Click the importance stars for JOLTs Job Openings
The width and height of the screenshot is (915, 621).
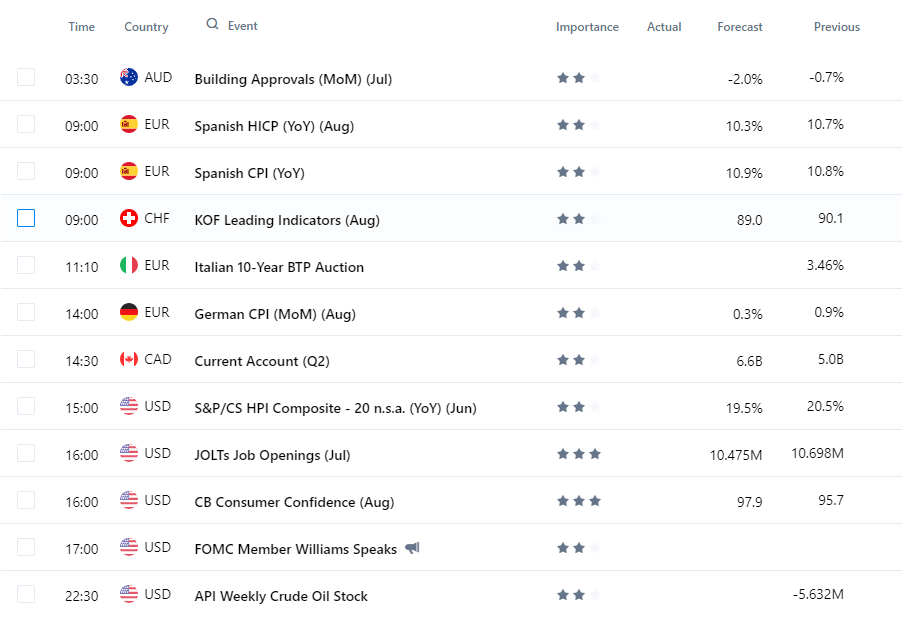pos(579,455)
